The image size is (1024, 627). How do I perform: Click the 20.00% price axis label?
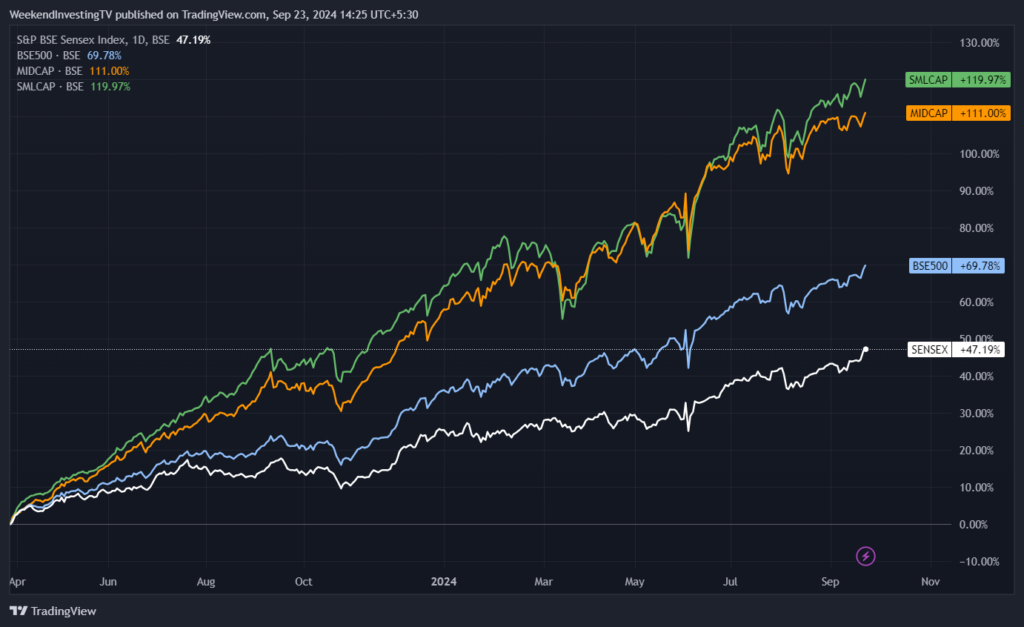coord(976,450)
